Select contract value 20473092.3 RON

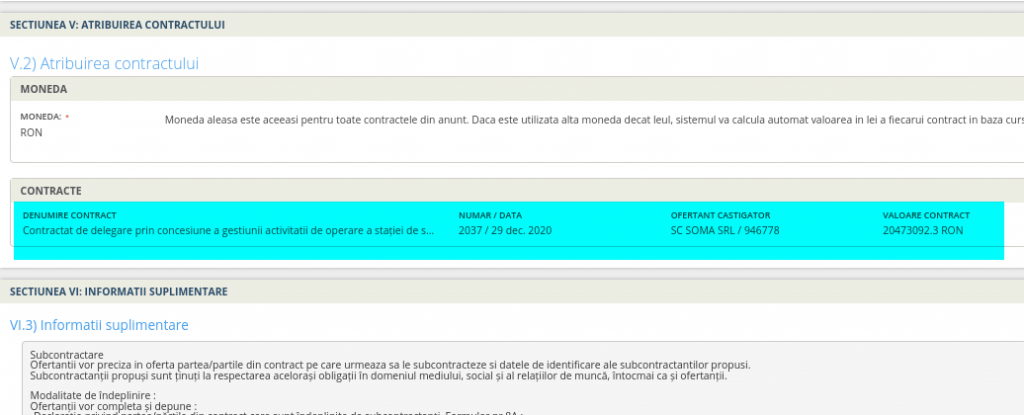pyautogui.click(x=922, y=230)
